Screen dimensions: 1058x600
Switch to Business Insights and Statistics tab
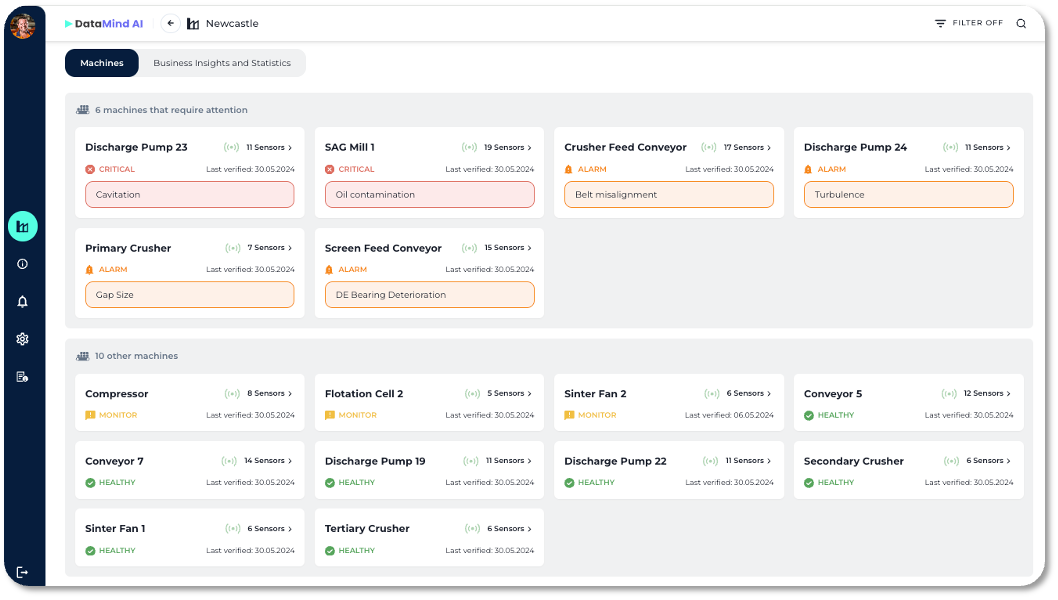[222, 62]
